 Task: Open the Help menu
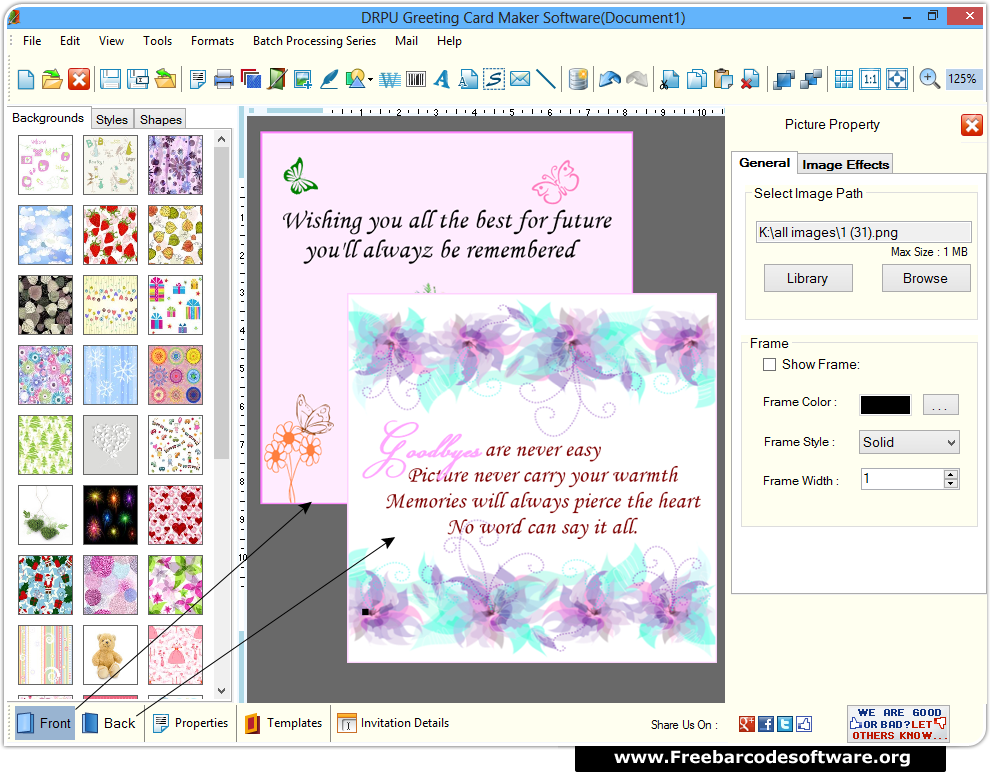point(449,41)
